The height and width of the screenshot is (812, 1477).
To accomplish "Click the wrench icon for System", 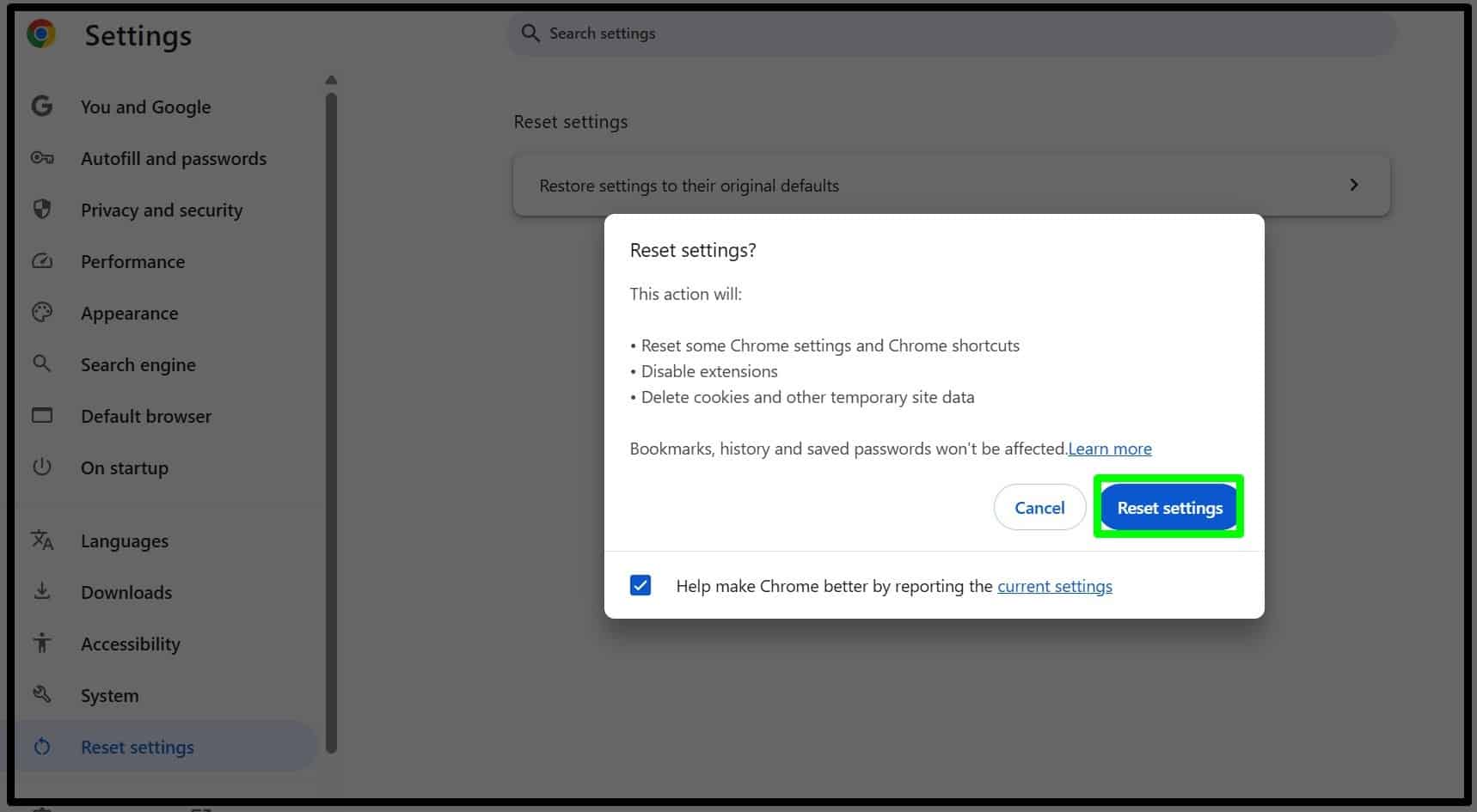I will 42,694.
